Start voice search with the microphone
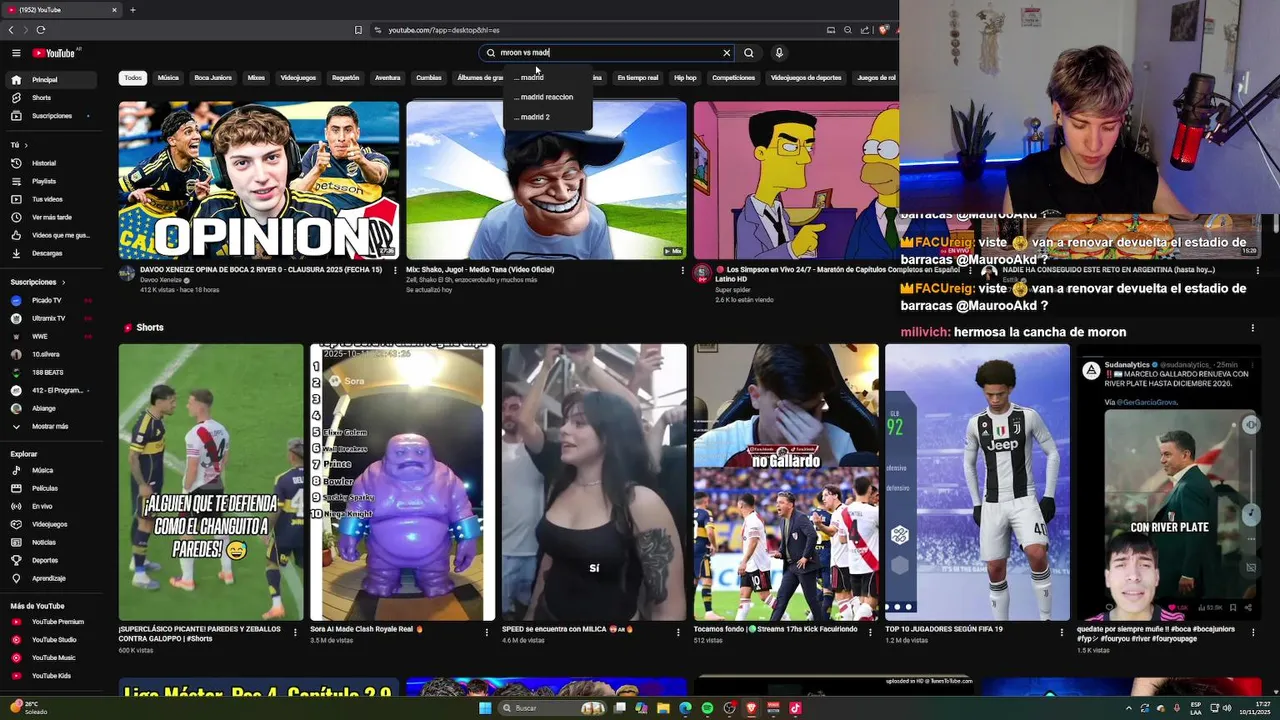The image size is (1280, 720). coord(779,53)
